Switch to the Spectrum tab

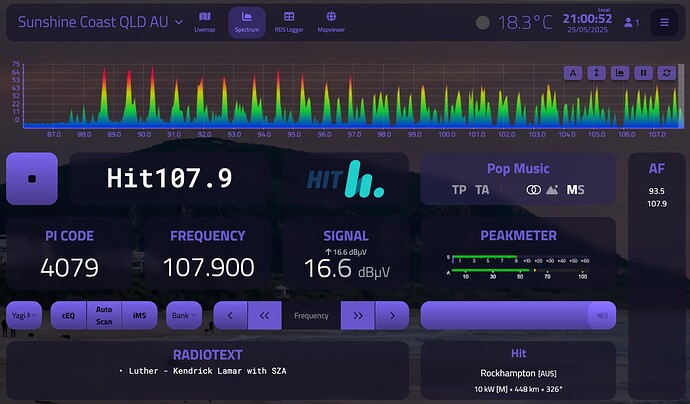247,22
